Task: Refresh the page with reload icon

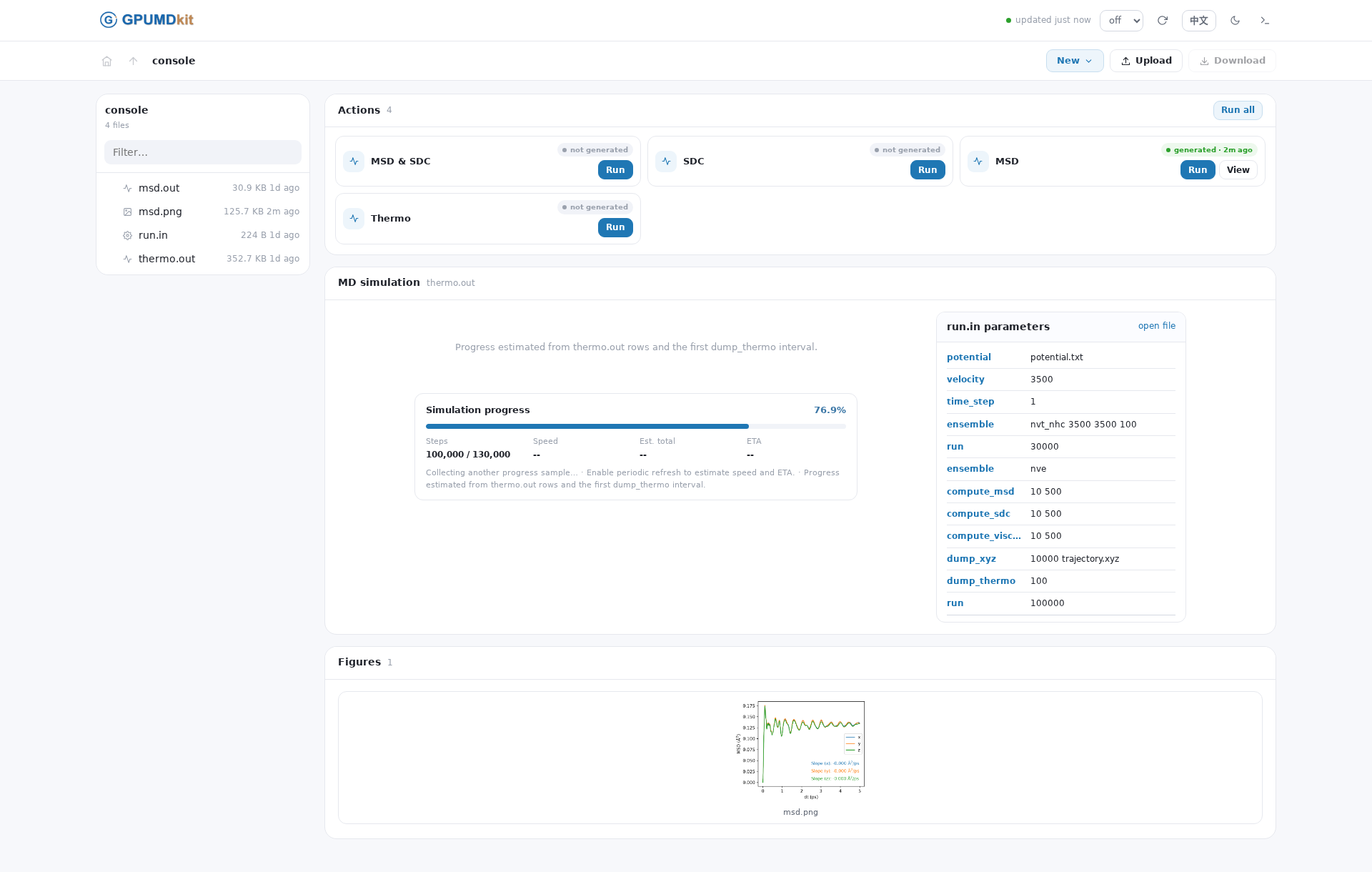Action: click(1163, 21)
